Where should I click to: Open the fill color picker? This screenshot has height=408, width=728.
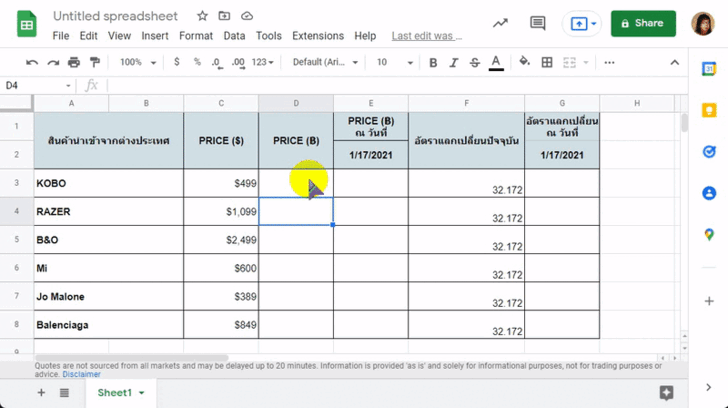pos(524,62)
